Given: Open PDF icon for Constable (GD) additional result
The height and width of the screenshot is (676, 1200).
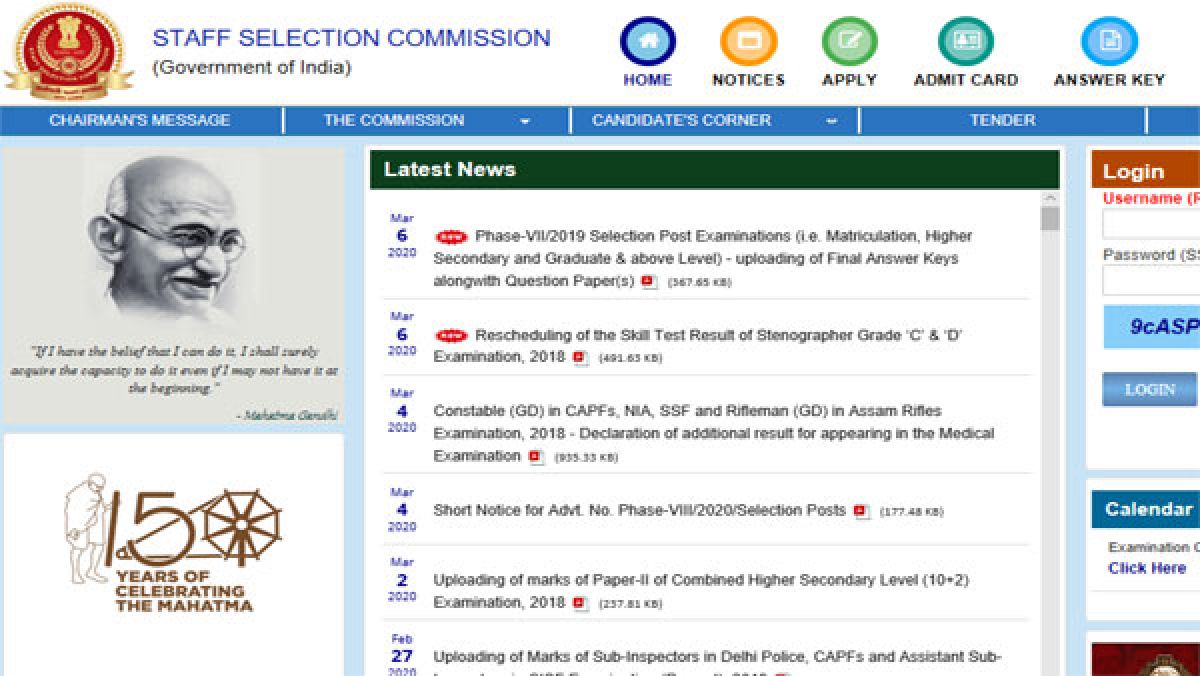Looking at the screenshot, I should [536, 457].
